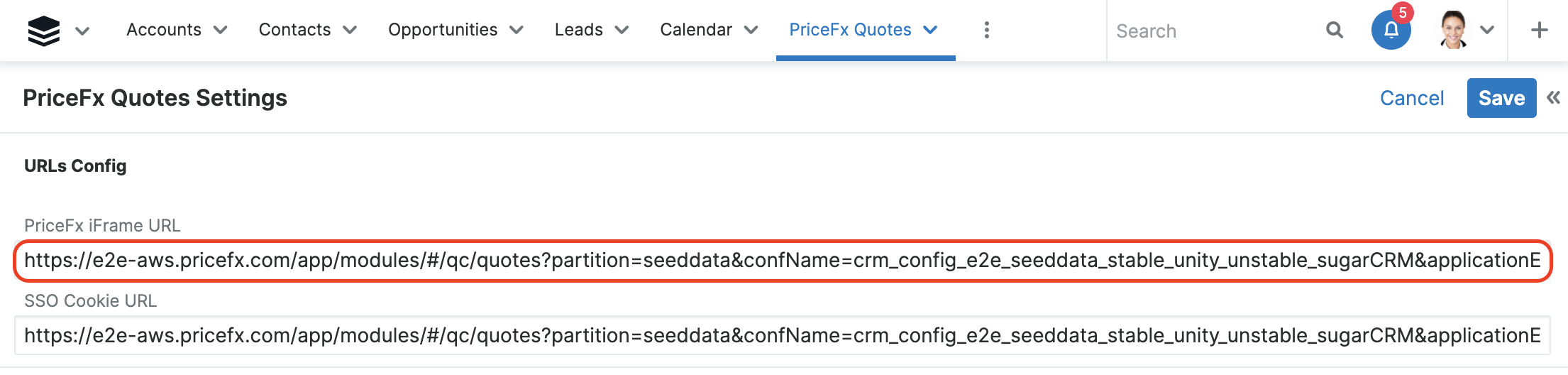Click the quick create plus icon
The width and height of the screenshot is (1568, 375).
1539,31
